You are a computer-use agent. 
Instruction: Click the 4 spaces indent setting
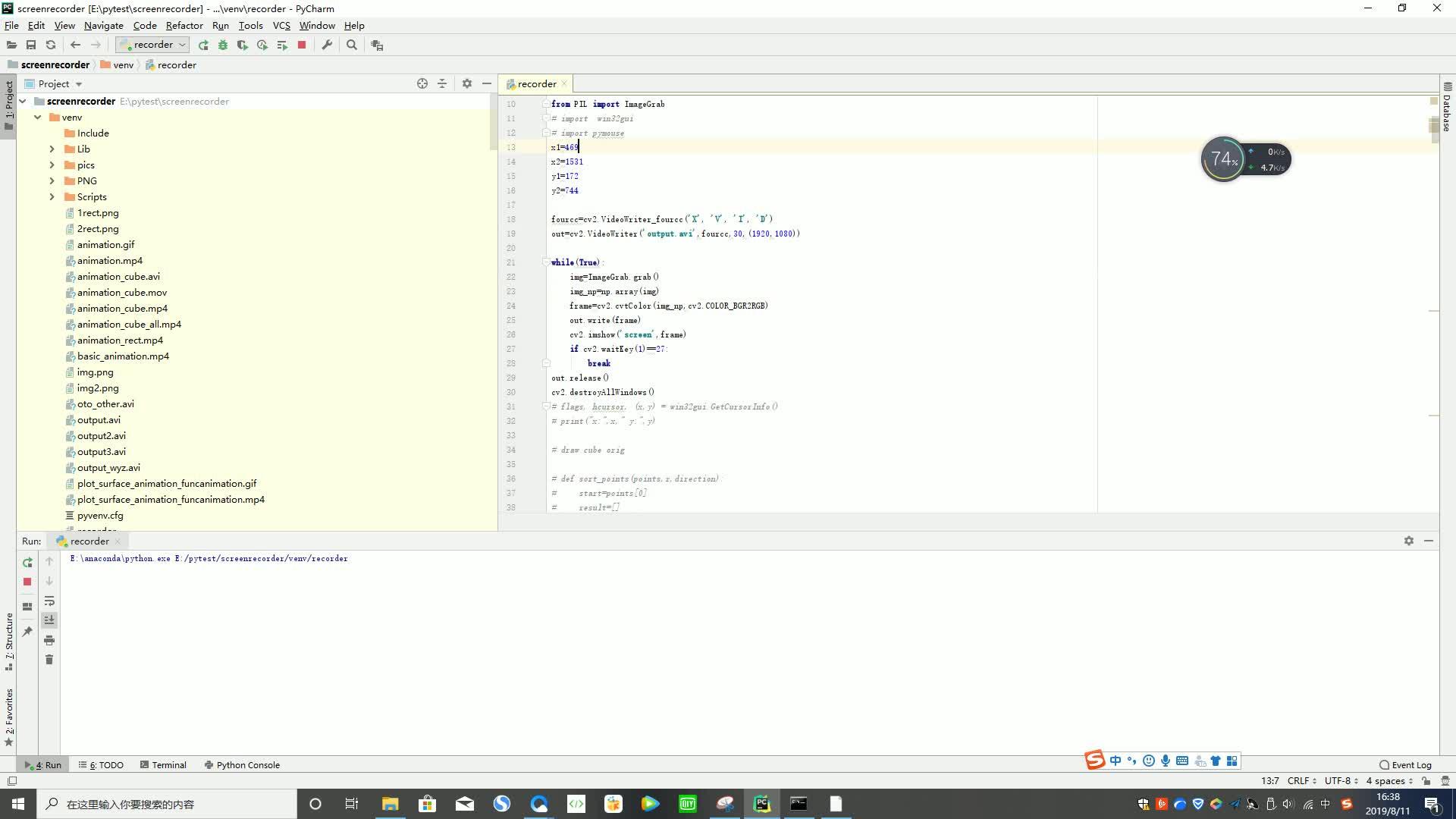tap(1389, 780)
